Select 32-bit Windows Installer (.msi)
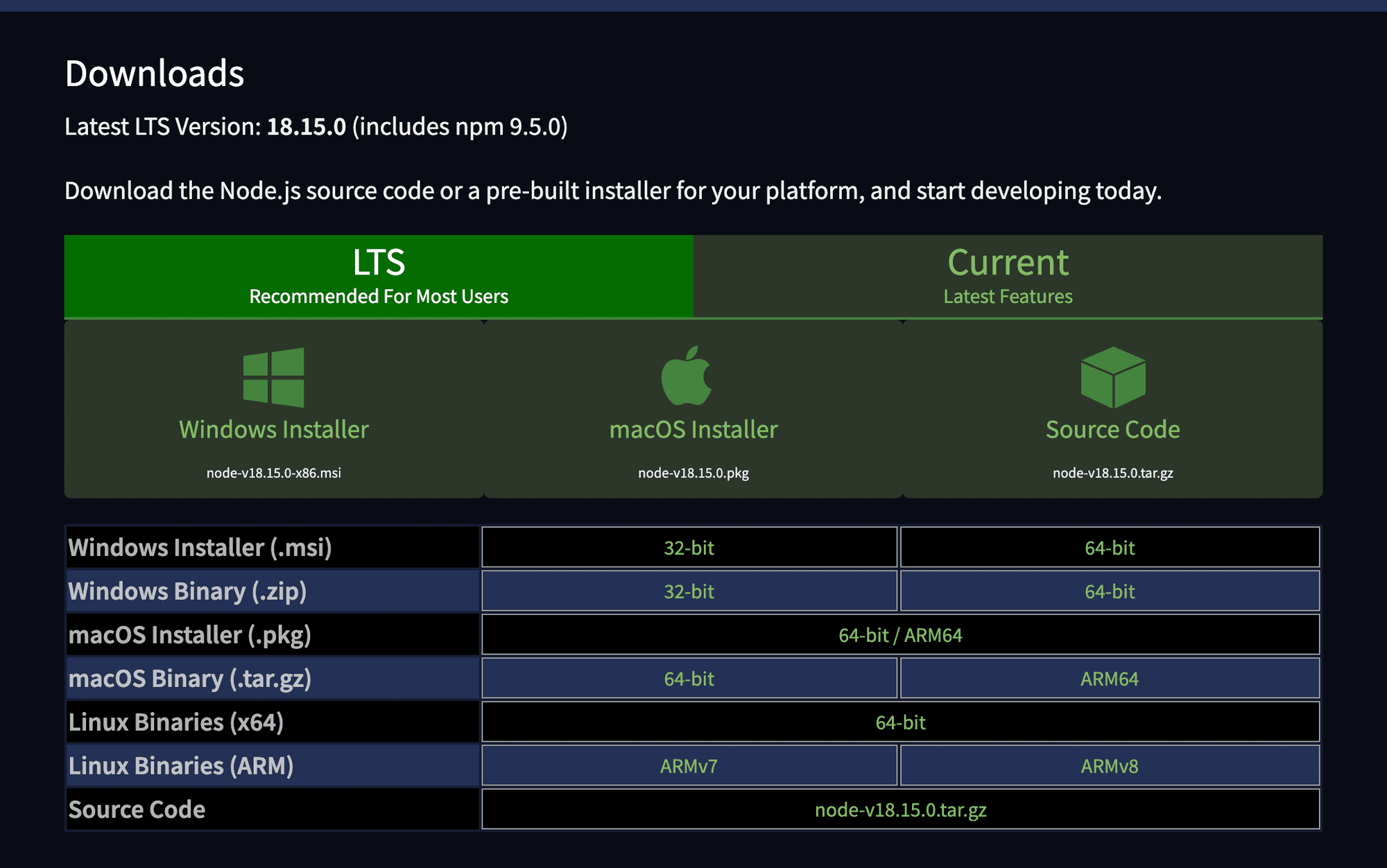Image resolution: width=1387 pixels, height=868 pixels. (x=689, y=548)
